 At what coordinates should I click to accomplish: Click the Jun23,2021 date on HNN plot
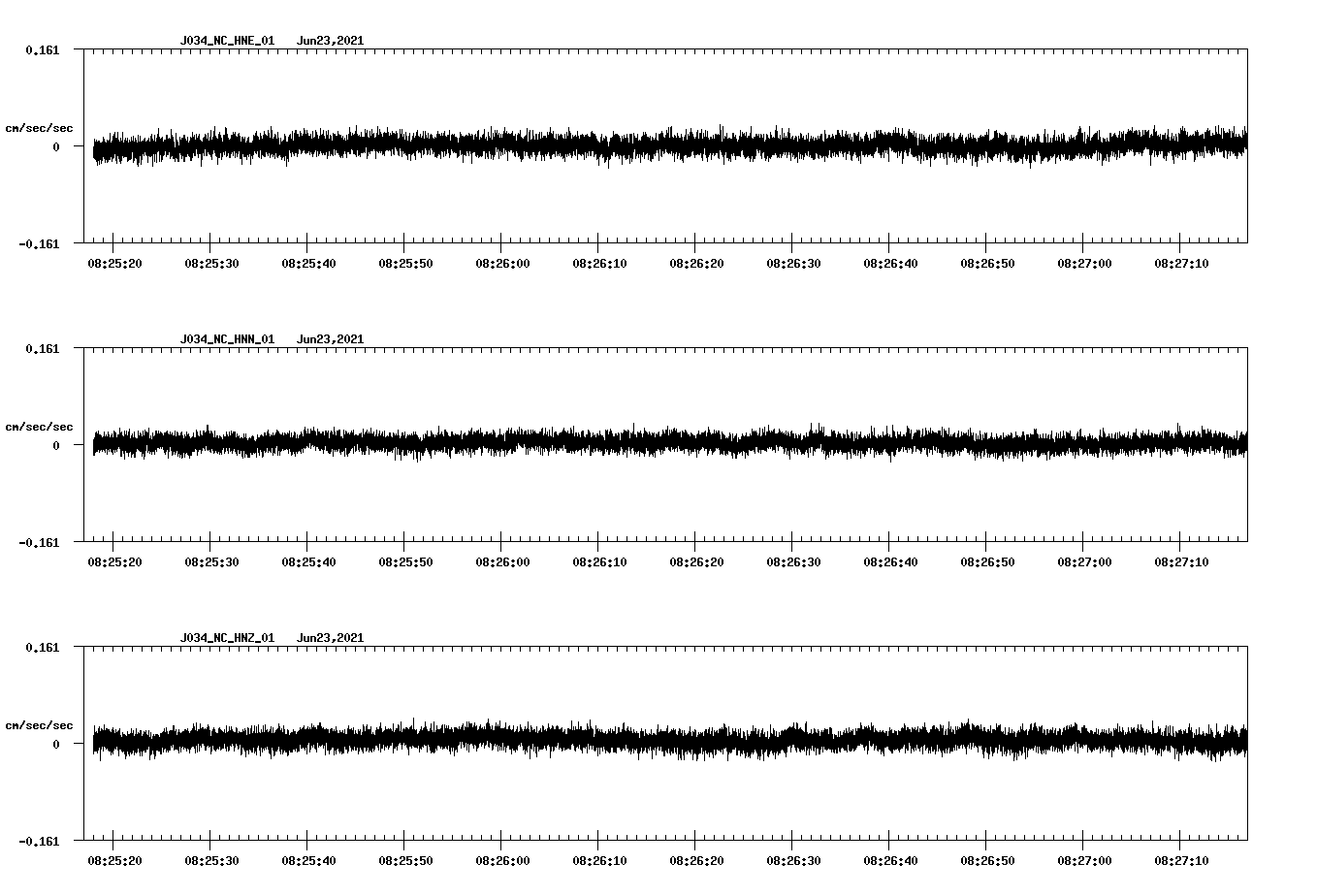tap(330, 339)
